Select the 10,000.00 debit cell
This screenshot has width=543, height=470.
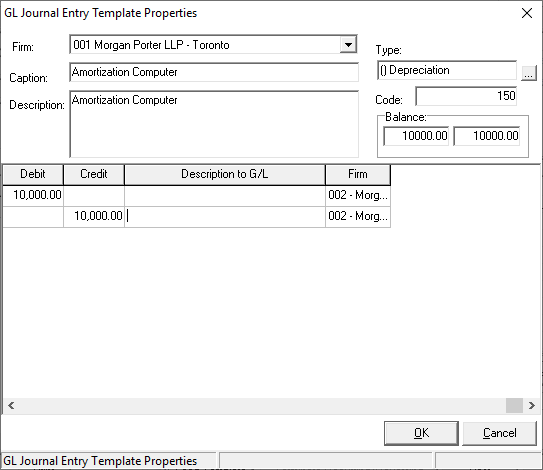click(x=33, y=195)
